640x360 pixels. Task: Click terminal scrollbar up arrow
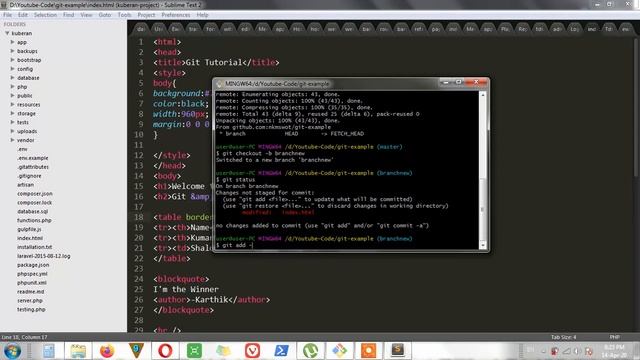click(483, 95)
